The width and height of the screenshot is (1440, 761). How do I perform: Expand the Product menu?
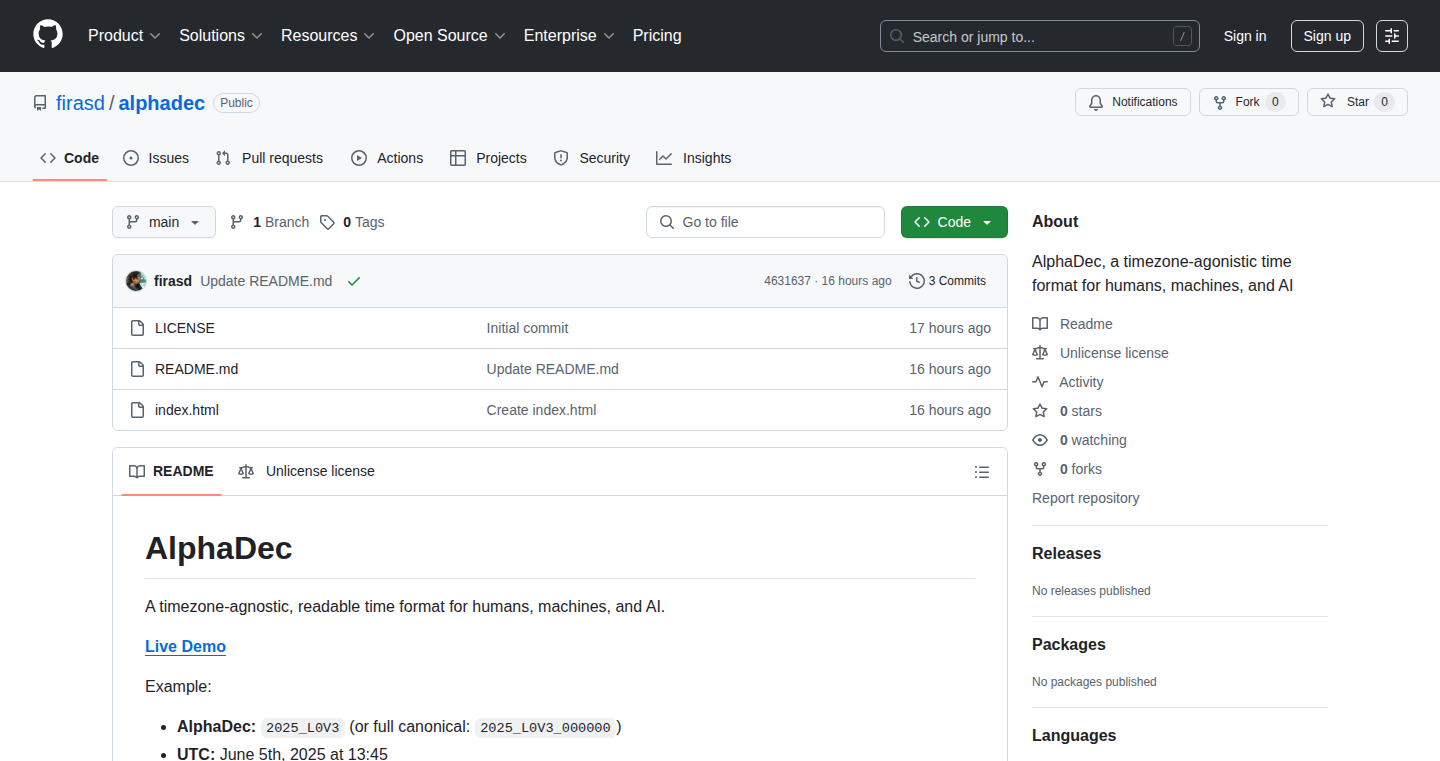pyautogui.click(x=124, y=35)
